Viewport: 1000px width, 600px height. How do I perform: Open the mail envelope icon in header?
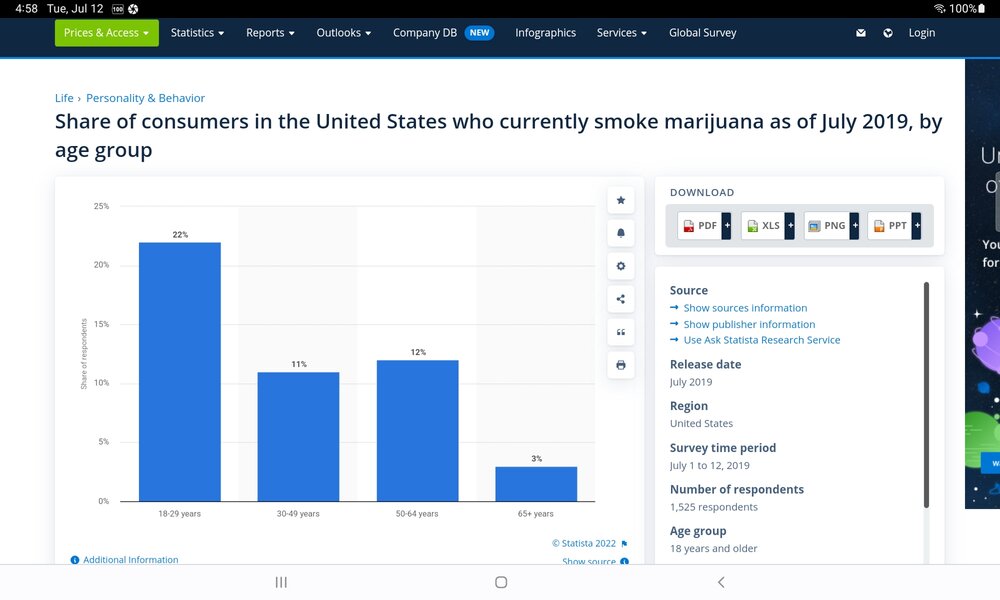pyautogui.click(x=861, y=33)
